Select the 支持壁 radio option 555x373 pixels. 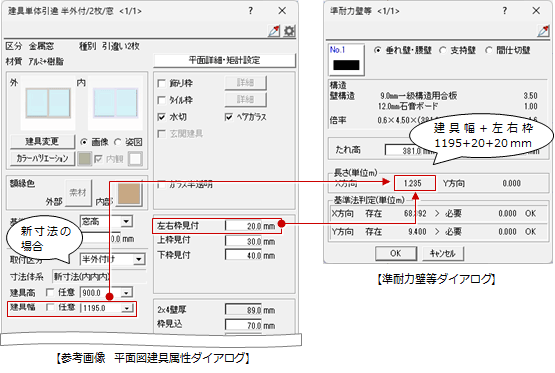pyautogui.click(x=442, y=50)
